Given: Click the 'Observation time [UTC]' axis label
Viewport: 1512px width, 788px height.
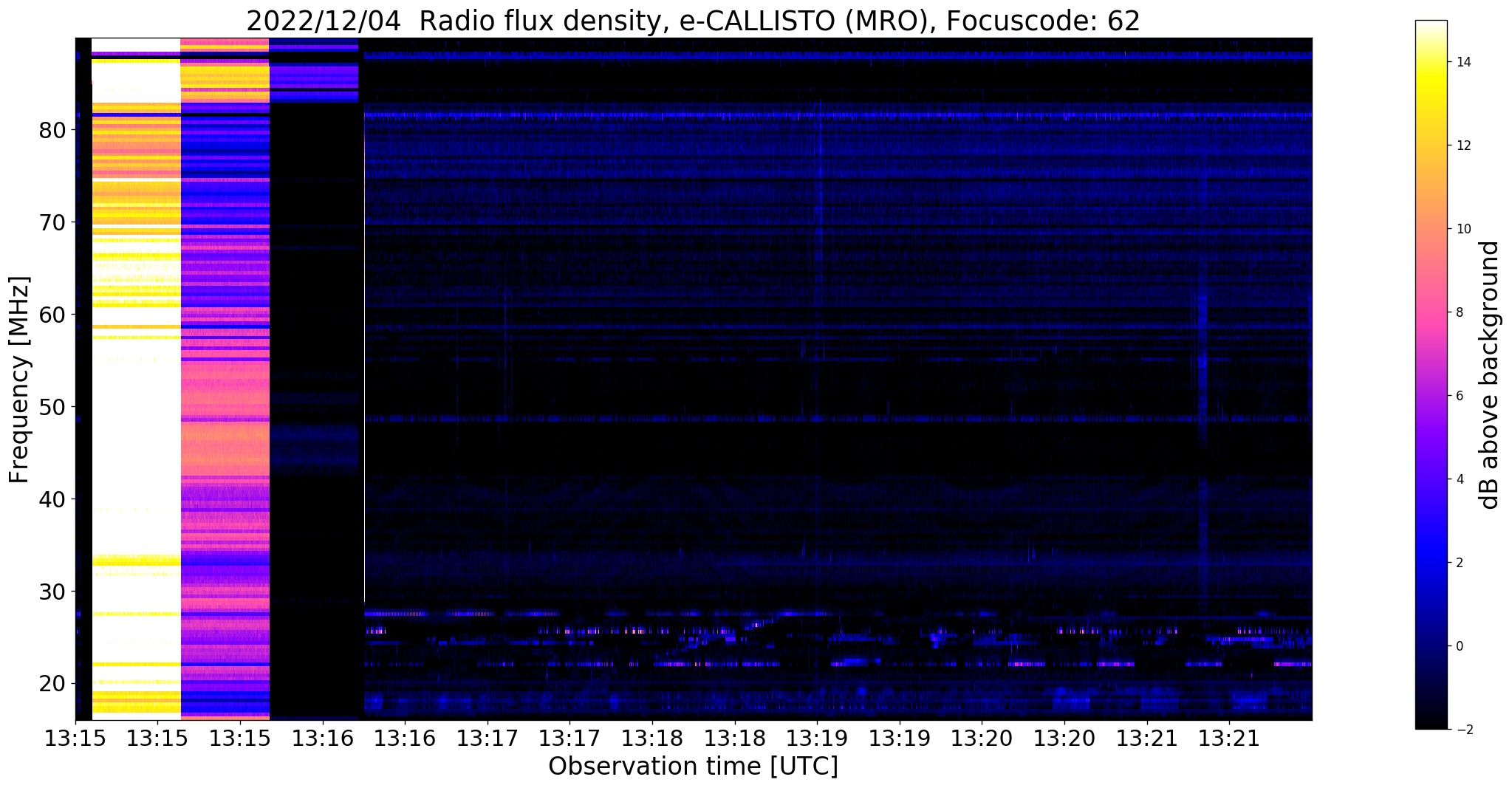Looking at the screenshot, I should click(x=693, y=767).
